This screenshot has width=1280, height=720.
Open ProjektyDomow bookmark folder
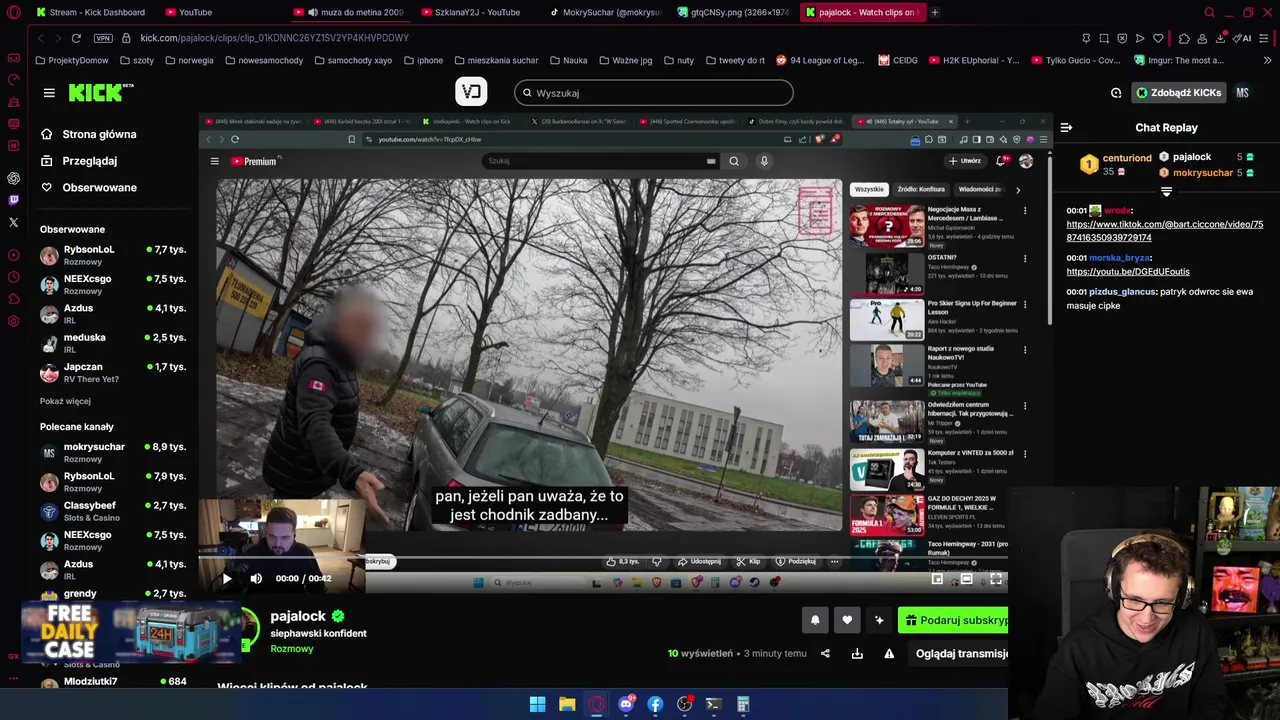pos(71,60)
